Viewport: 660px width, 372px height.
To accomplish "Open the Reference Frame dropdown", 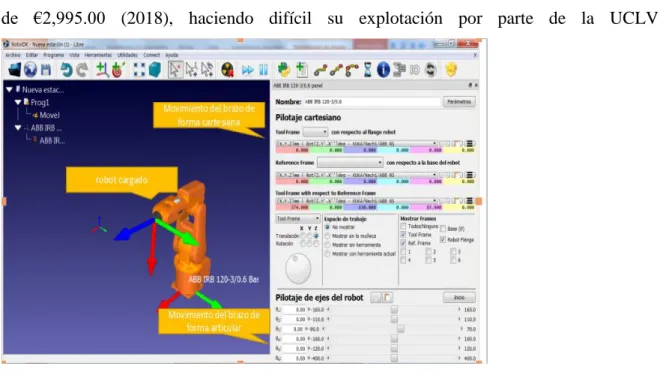I will 350,162.
